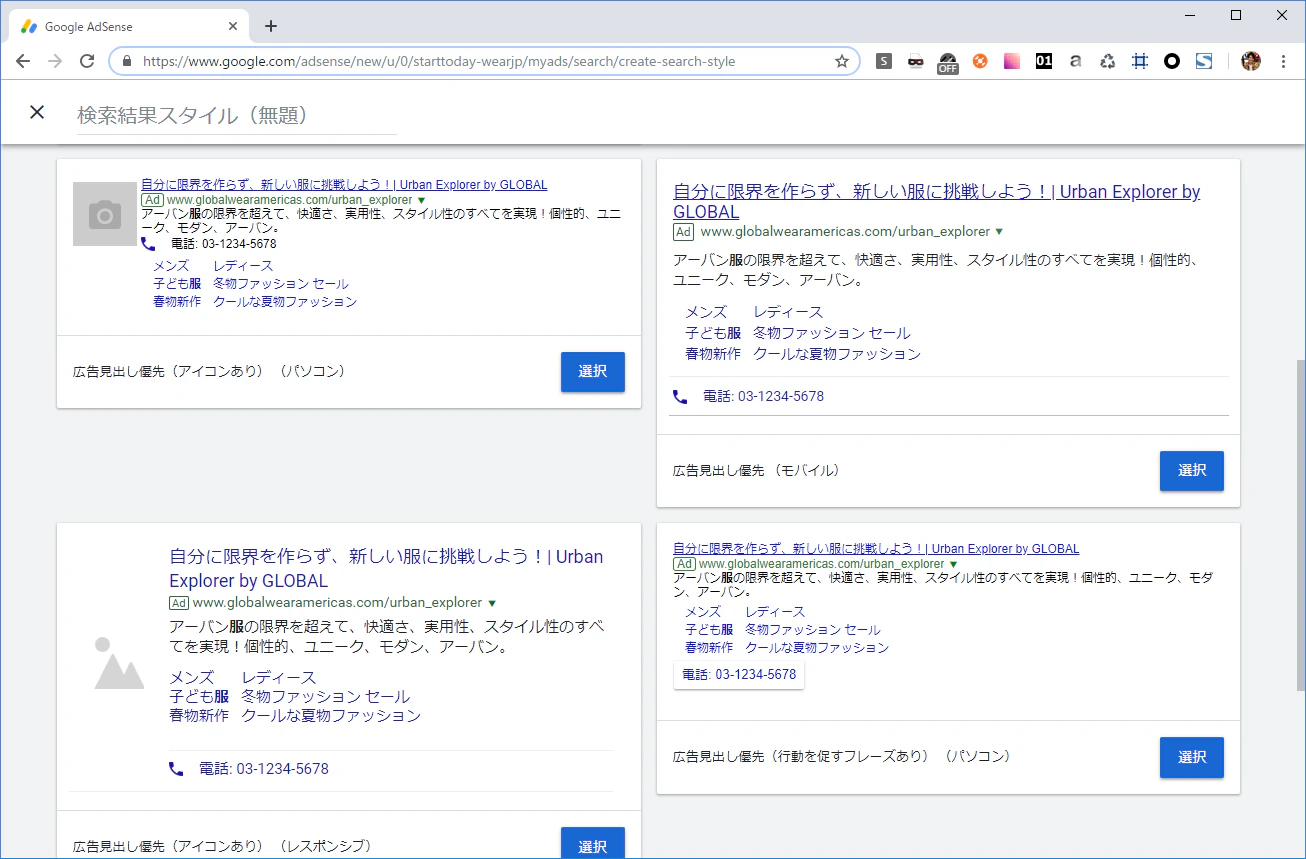Image resolution: width=1306 pixels, height=859 pixels.
Task: Select the icon desktop (パソコン) headline style
Action: pos(592,372)
